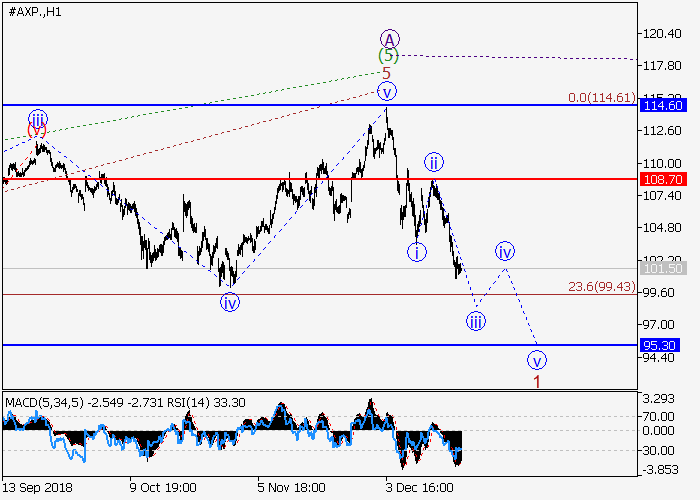
Task: Select the green (5) wave label
Action: (386, 55)
